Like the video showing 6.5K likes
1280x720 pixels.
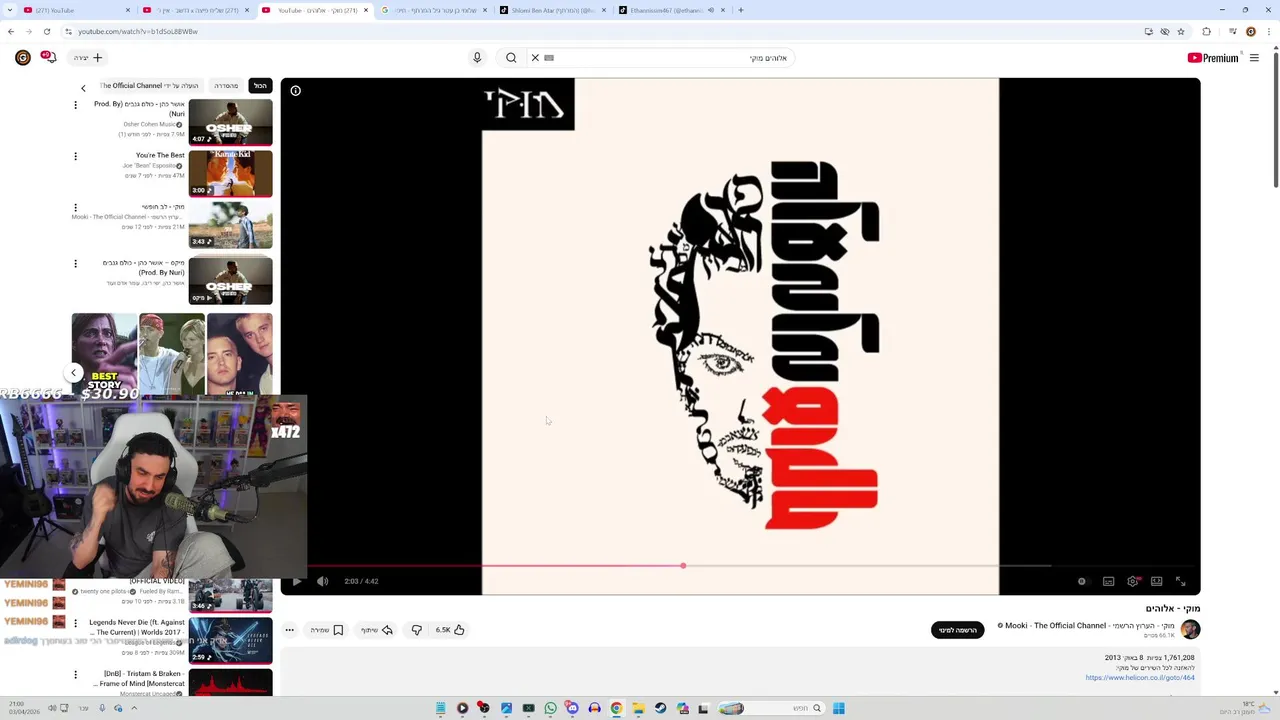451,630
